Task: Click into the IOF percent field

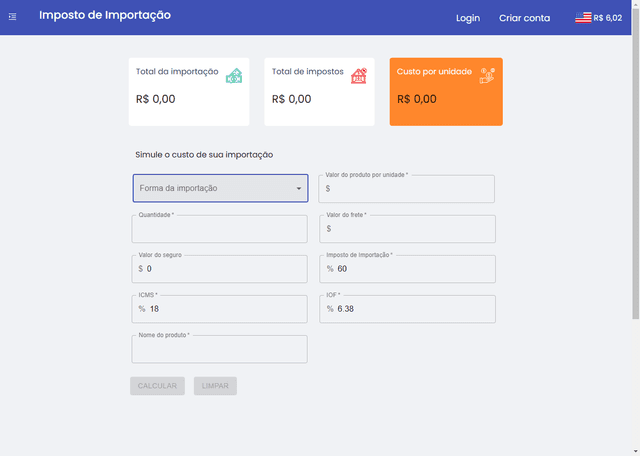Action: coord(407,309)
